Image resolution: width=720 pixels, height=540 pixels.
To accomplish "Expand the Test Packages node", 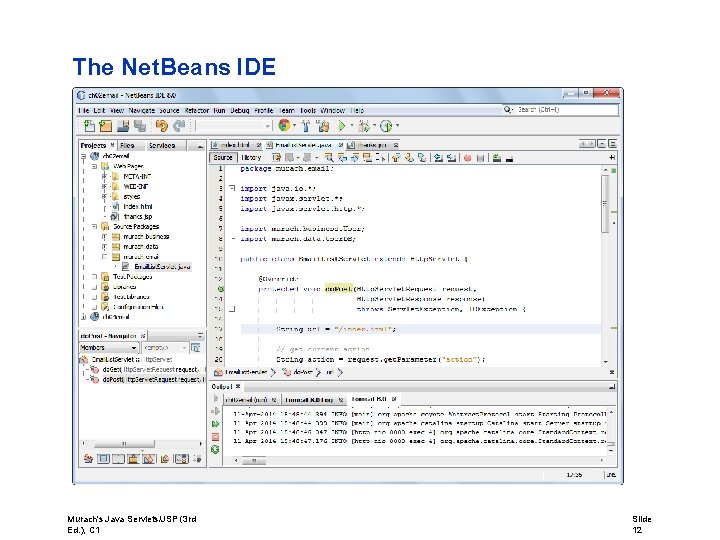I will click(94, 276).
